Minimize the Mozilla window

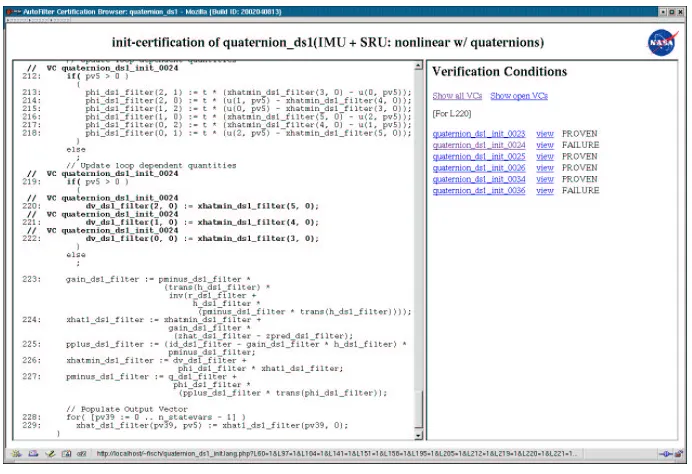pos(663,12)
